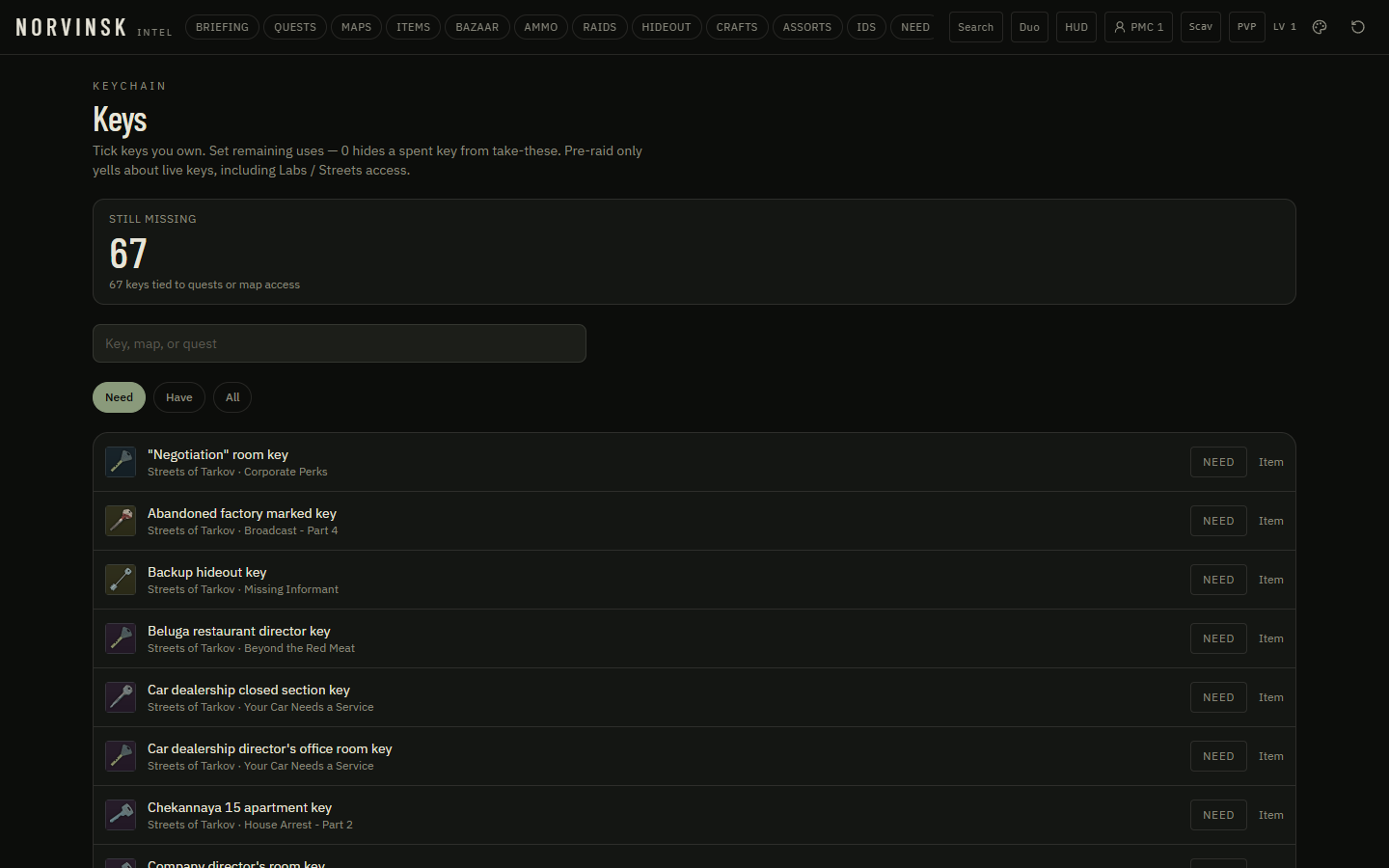1389x868 pixels.
Task: Open the HUD button
Action: (1076, 27)
